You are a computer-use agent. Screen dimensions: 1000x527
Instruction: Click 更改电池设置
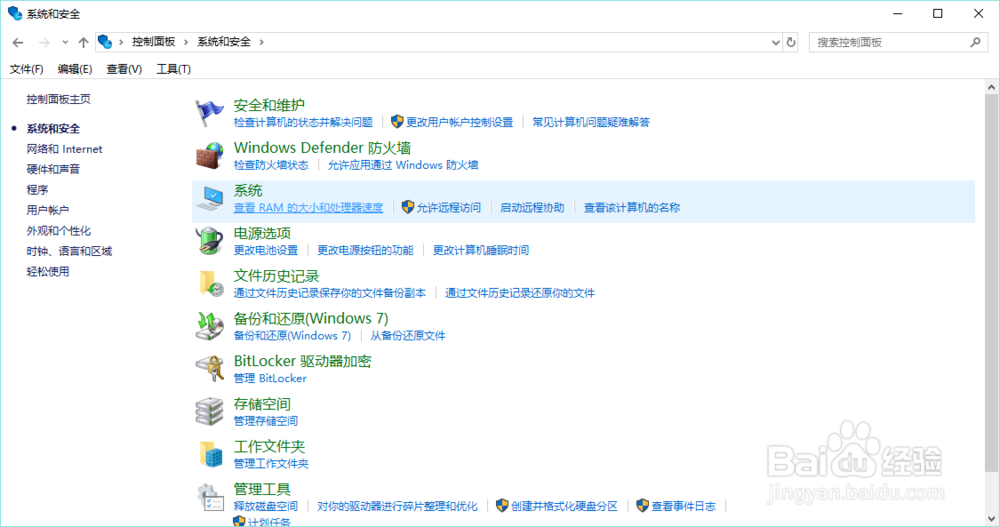[x=266, y=250]
